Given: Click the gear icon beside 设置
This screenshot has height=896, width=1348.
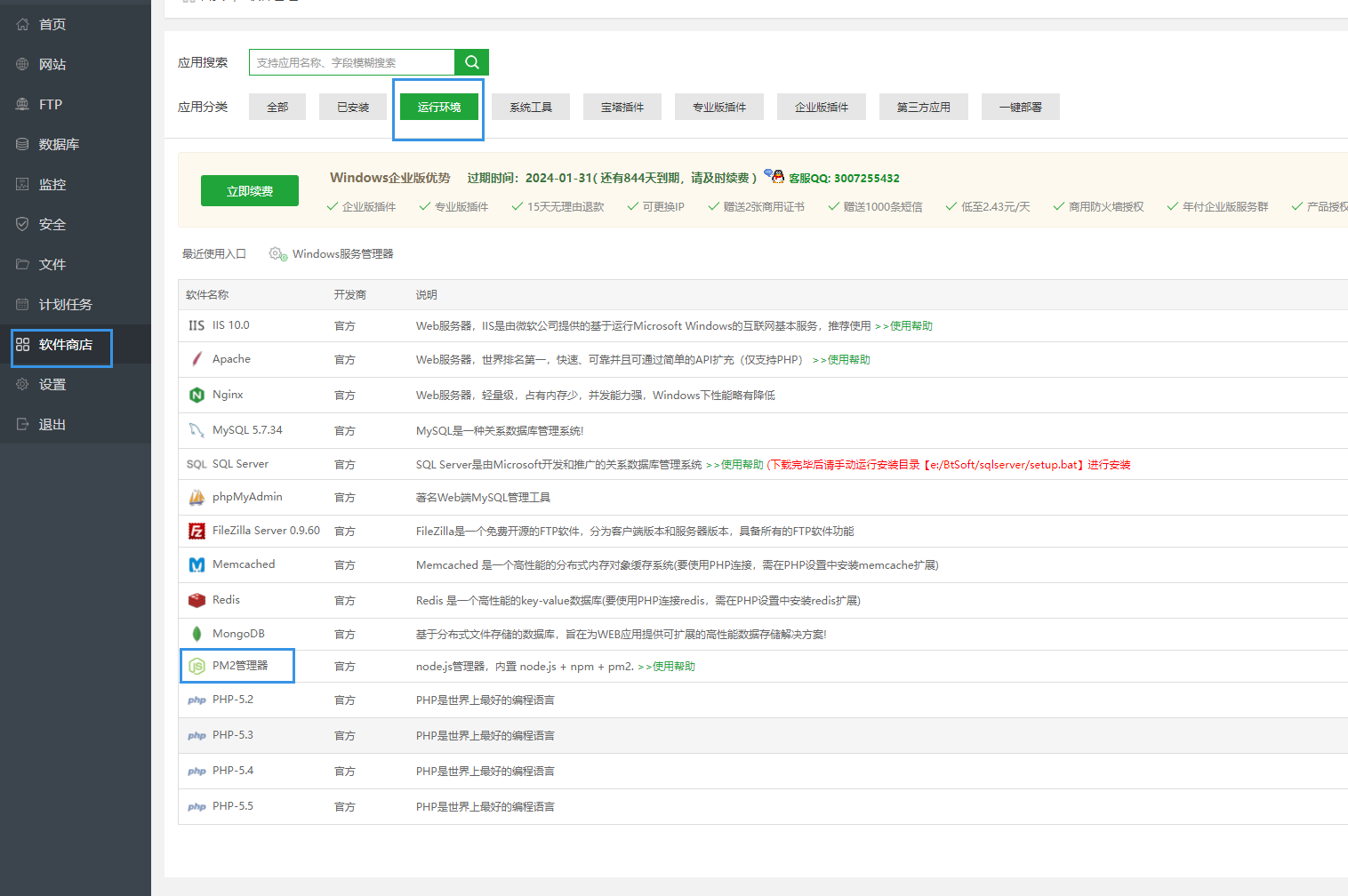Looking at the screenshot, I should pos(22,384).
